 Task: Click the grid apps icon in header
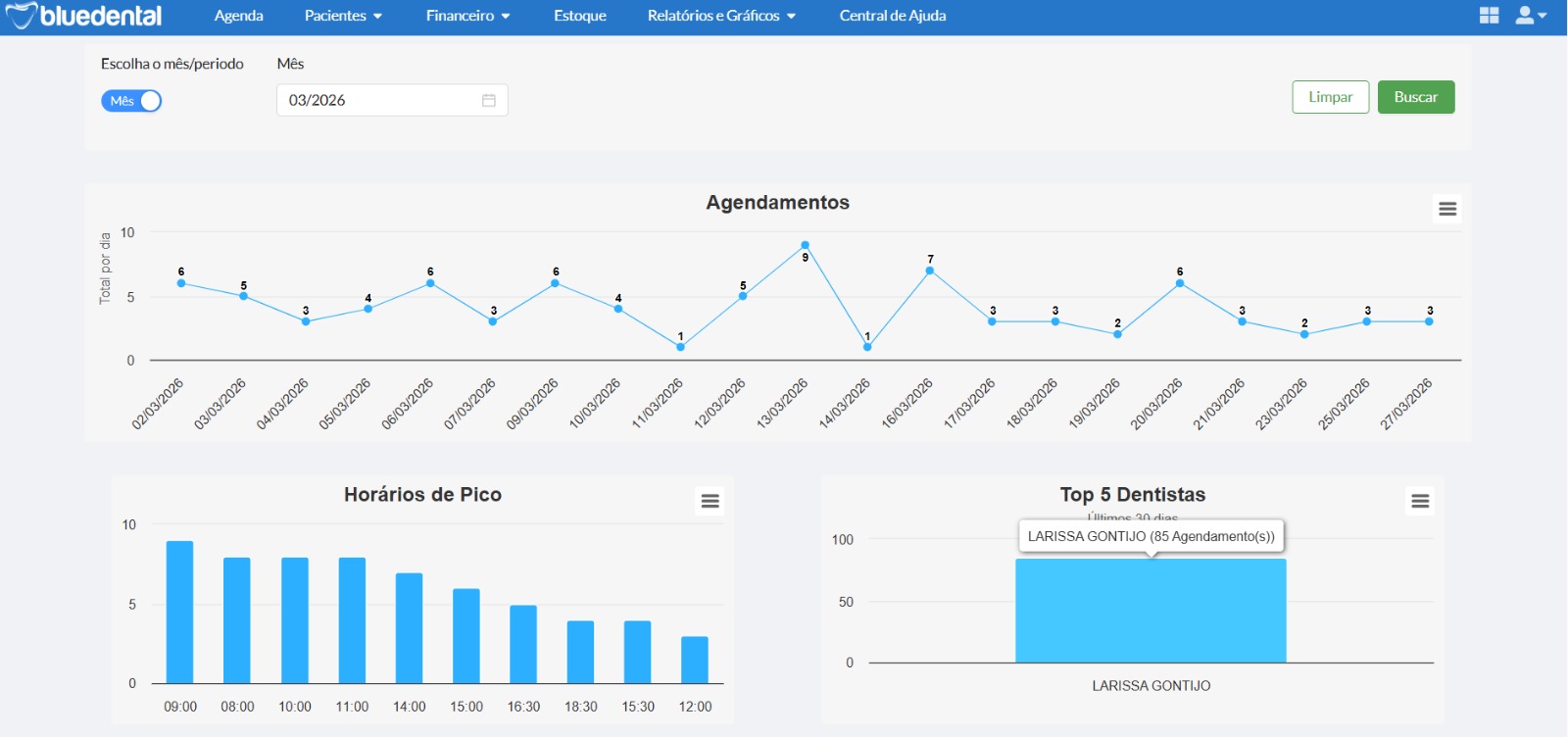click(x=1490, y=16)
